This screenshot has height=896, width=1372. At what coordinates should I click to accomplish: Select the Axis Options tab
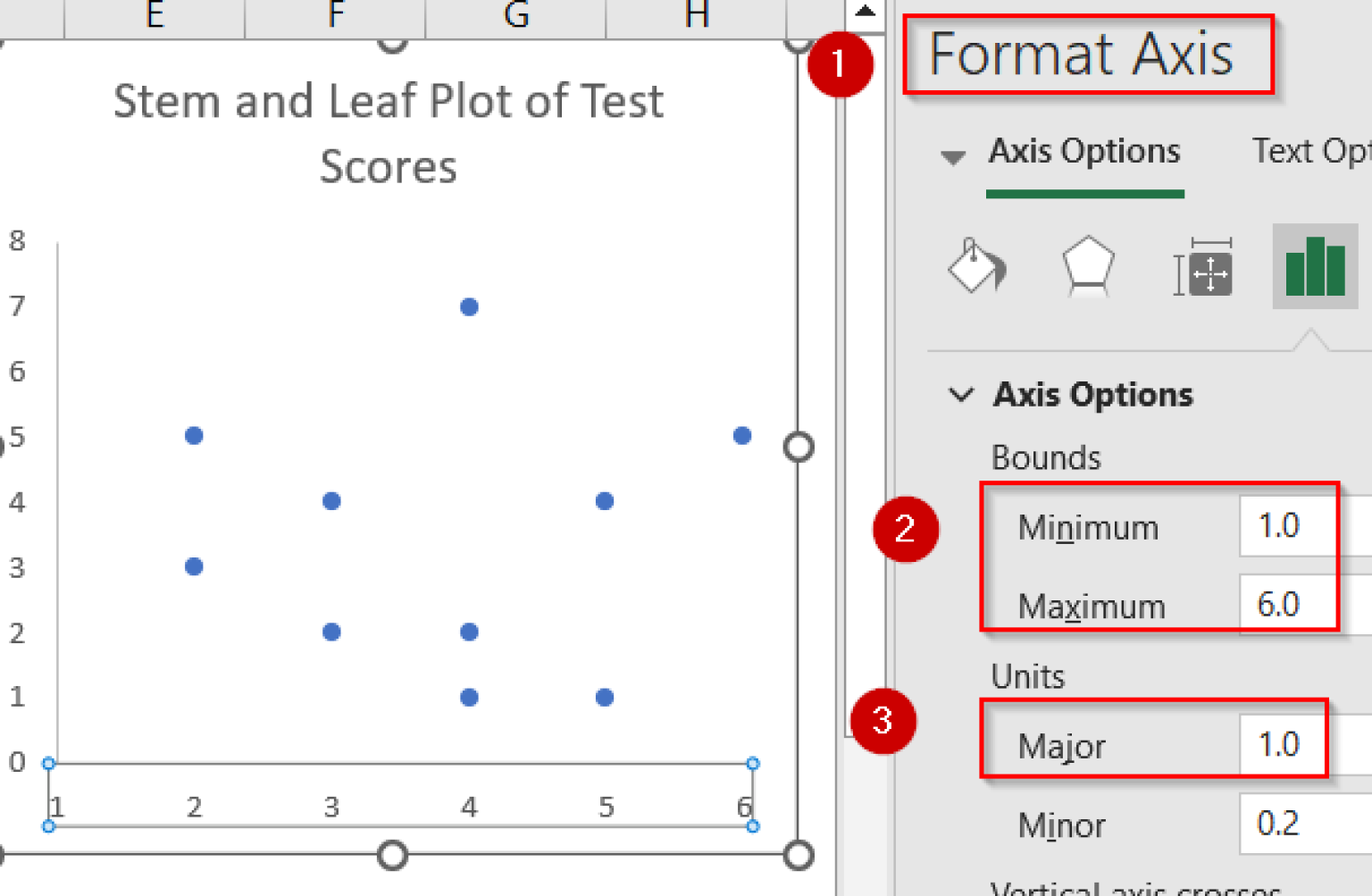point(1083,151)
